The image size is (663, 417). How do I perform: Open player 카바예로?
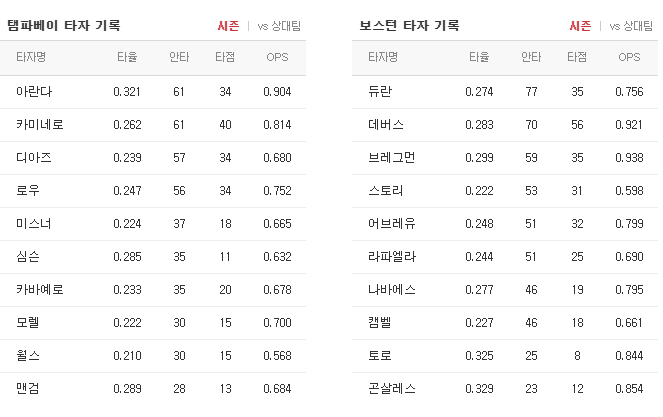click(40, 290)
